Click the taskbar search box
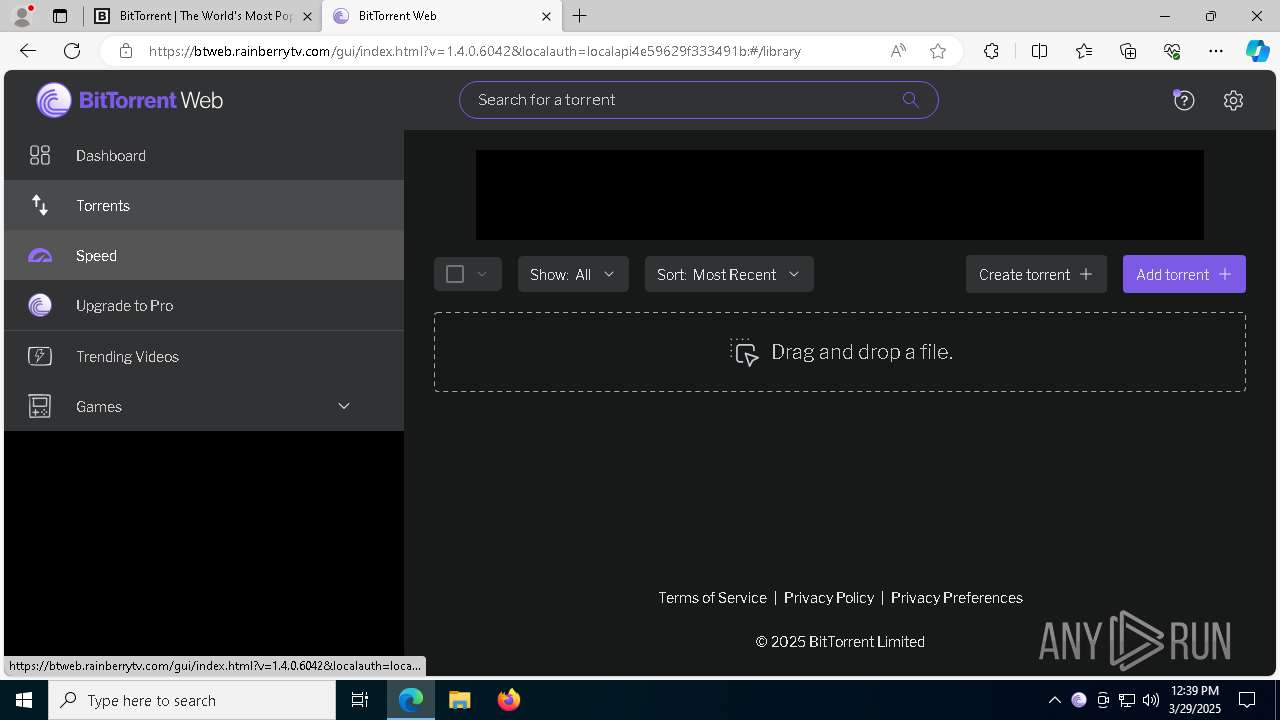Image resolution: width=1280 pixels, height=720 pixels. point(192,700)
